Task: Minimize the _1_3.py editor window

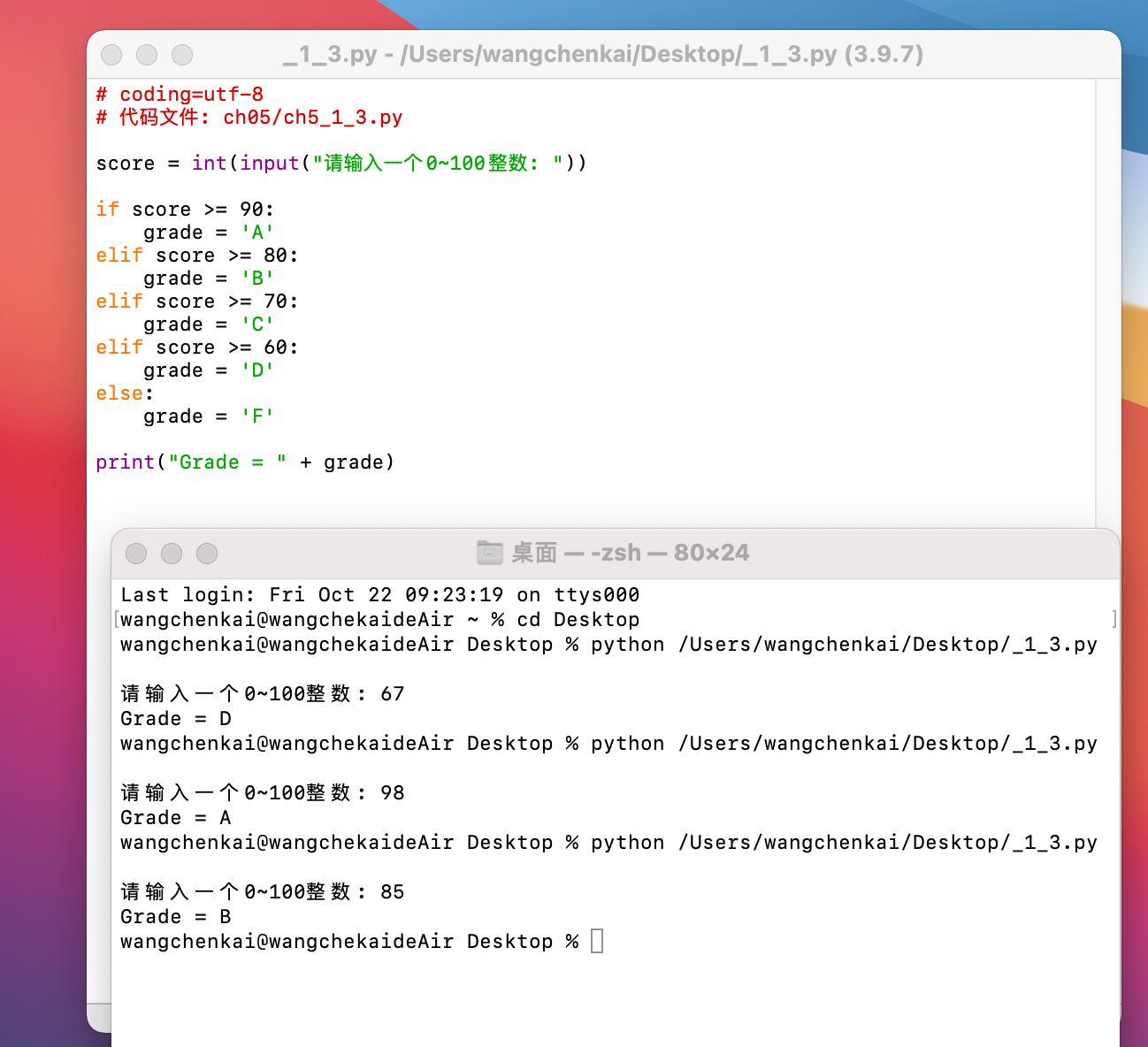Action: pyautogui.click(x=147, y=55)
